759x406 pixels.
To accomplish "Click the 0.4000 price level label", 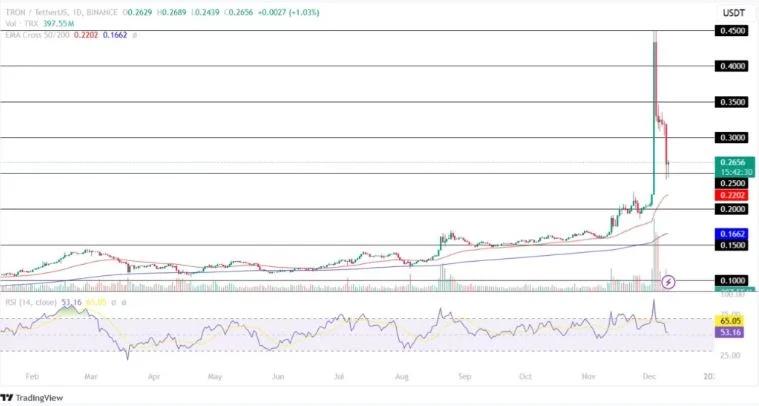I will [732, 66].
